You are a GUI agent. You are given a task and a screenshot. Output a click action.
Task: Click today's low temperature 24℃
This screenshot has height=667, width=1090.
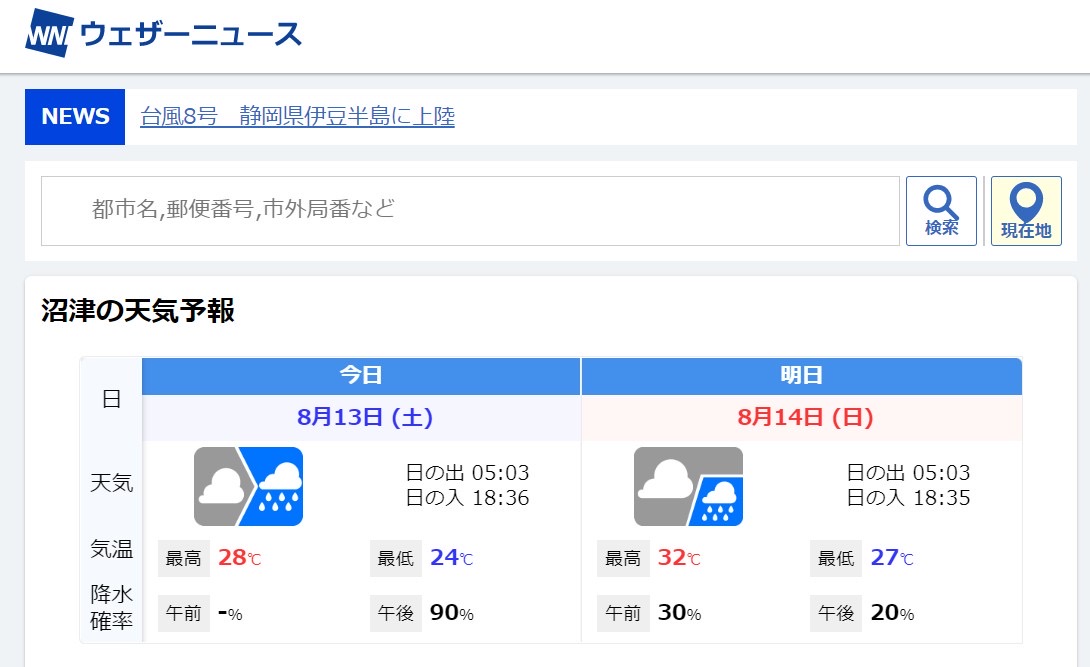[451, 558]
